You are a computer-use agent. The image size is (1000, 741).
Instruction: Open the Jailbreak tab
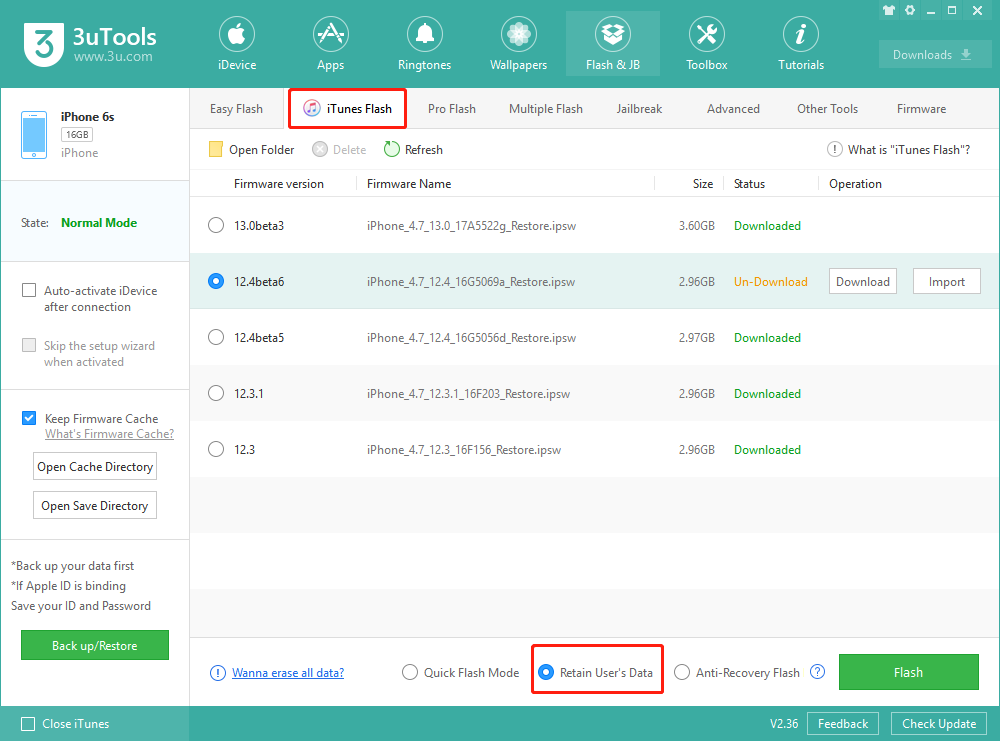tap(639, 109)
